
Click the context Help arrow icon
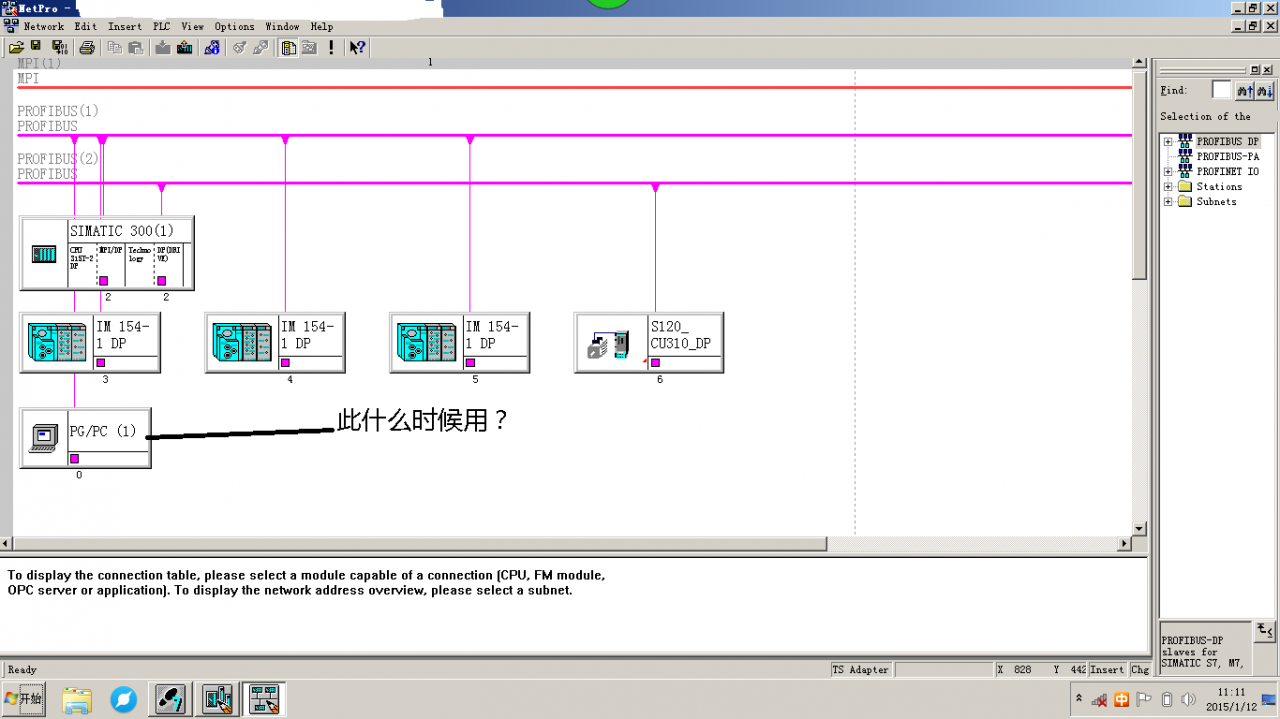pos(357,47)
